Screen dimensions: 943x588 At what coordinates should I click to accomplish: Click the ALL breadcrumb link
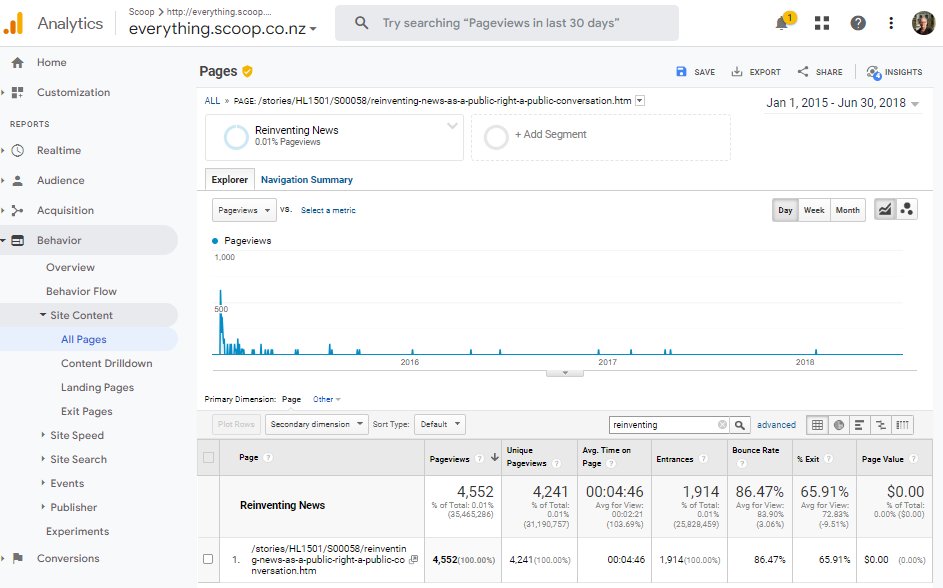(212, 100)
